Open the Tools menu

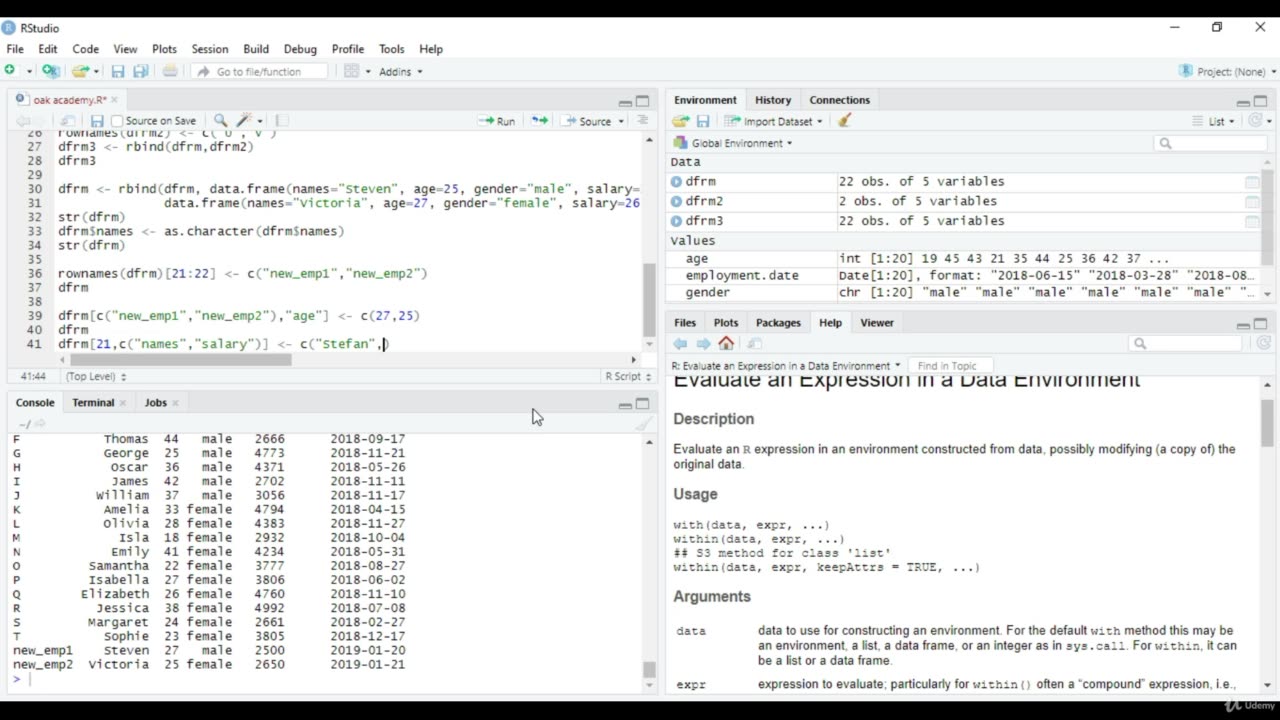pos(392,49)
